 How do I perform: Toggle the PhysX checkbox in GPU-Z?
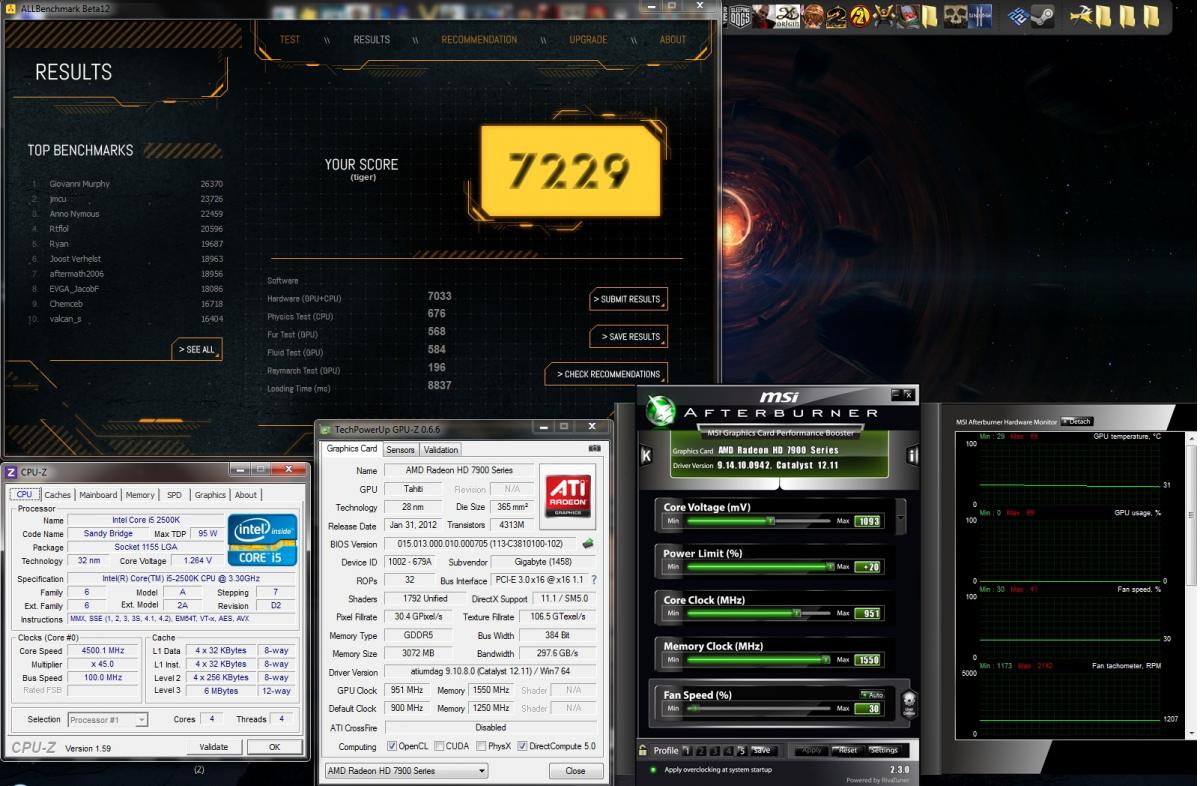(x=482, y=746)
